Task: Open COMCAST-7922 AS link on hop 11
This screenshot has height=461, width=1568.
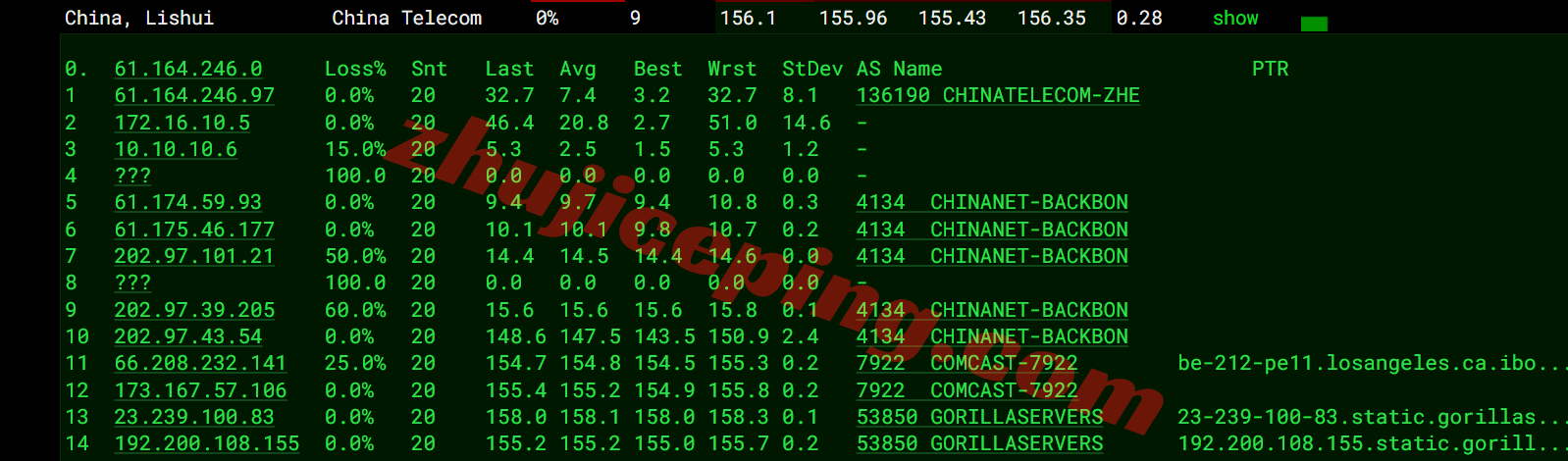Action: coord(967,363)
